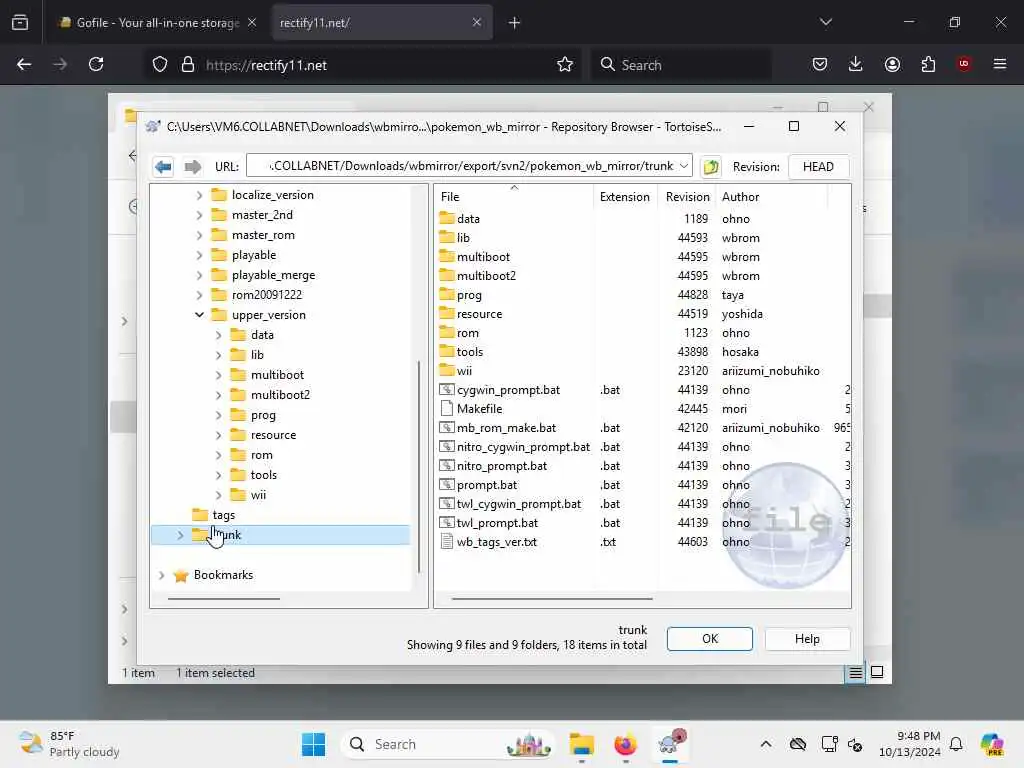Expand the playable folder

199,255
